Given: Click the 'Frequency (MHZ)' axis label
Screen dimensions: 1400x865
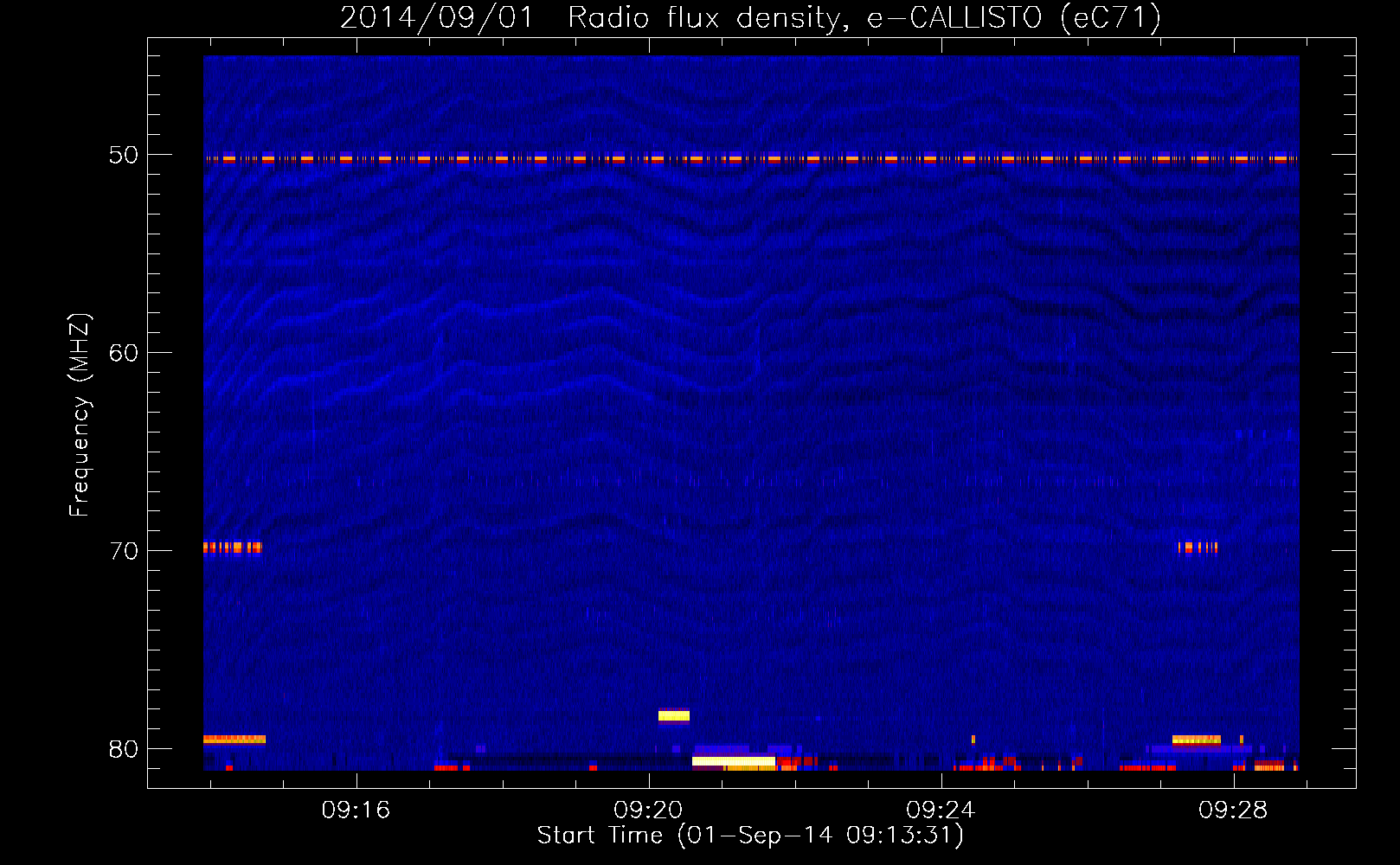Looking at the screenshot, I should (79, 415).
